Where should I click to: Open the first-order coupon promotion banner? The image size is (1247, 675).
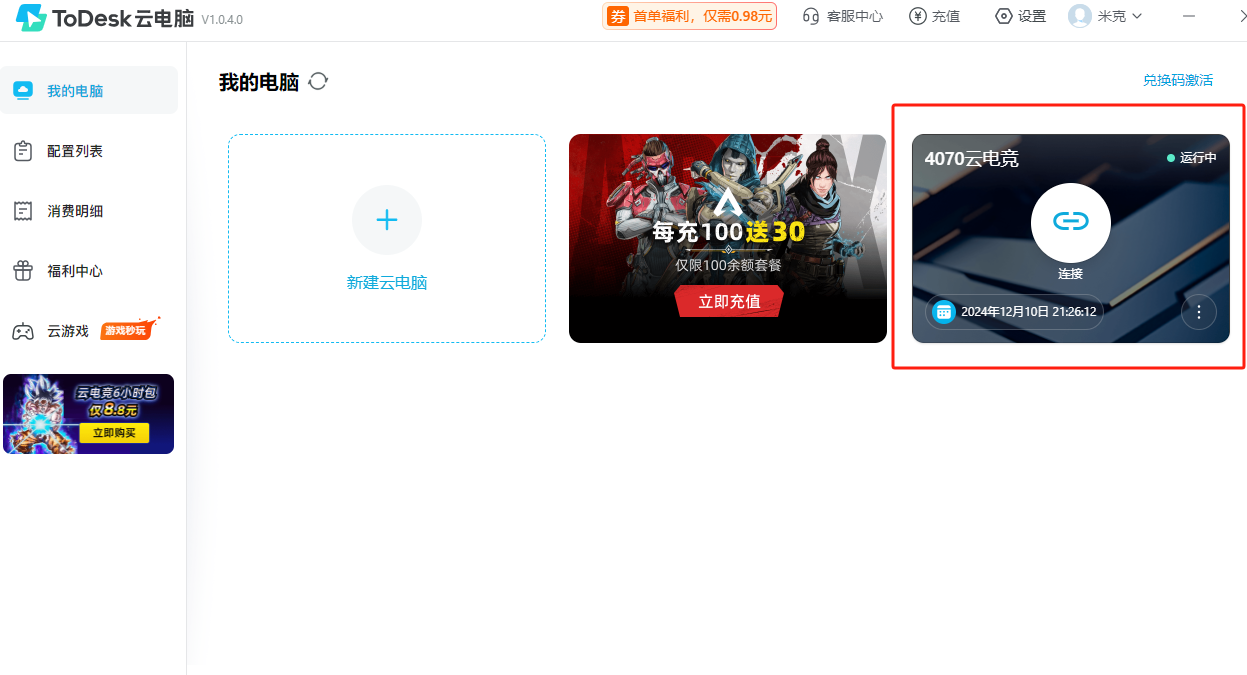[x=689, y=16]
